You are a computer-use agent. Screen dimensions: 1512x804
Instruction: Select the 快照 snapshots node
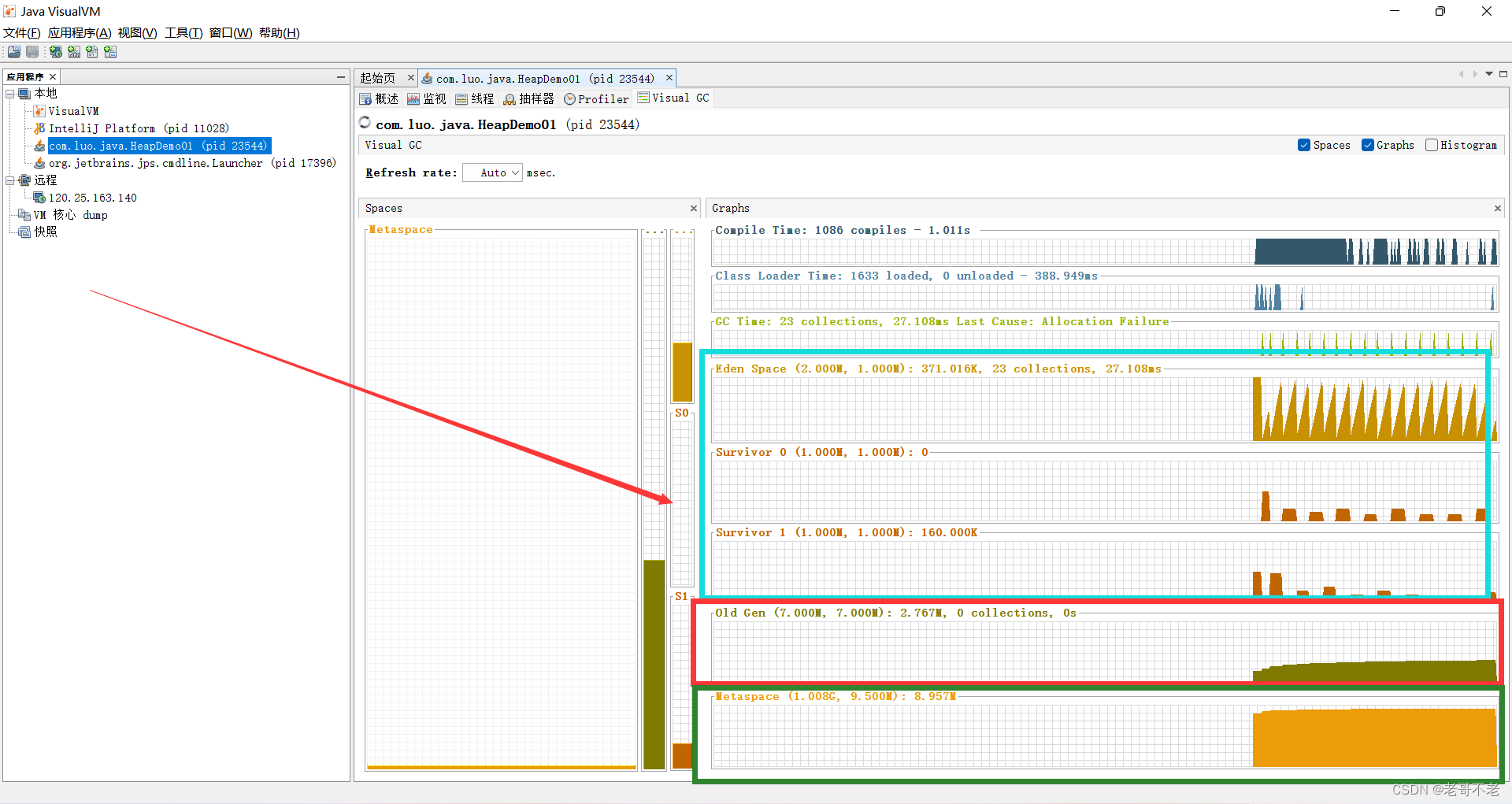(x=46, y=232)
